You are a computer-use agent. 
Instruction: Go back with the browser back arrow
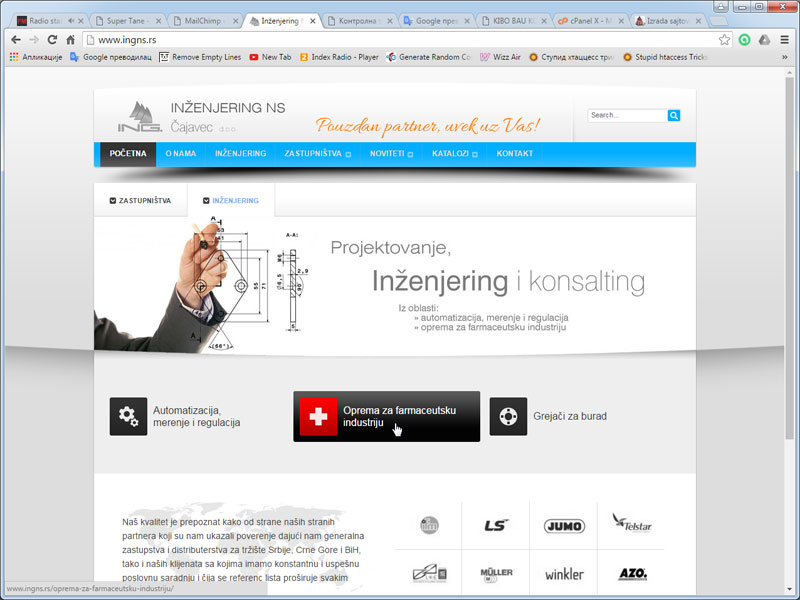point(16,40)
